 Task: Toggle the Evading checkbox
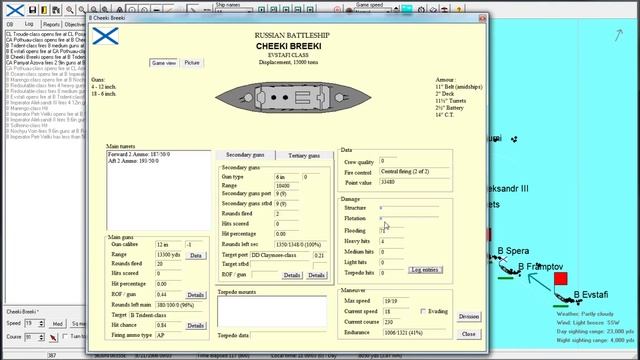[x=423, y=311]
